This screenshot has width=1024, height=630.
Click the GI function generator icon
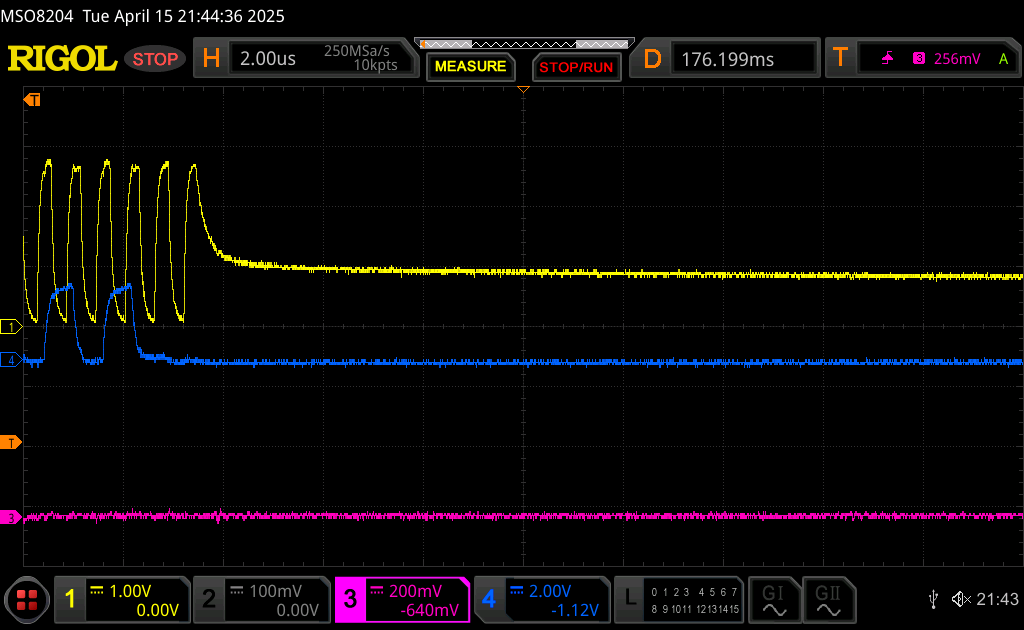click(x=774, y=600)
